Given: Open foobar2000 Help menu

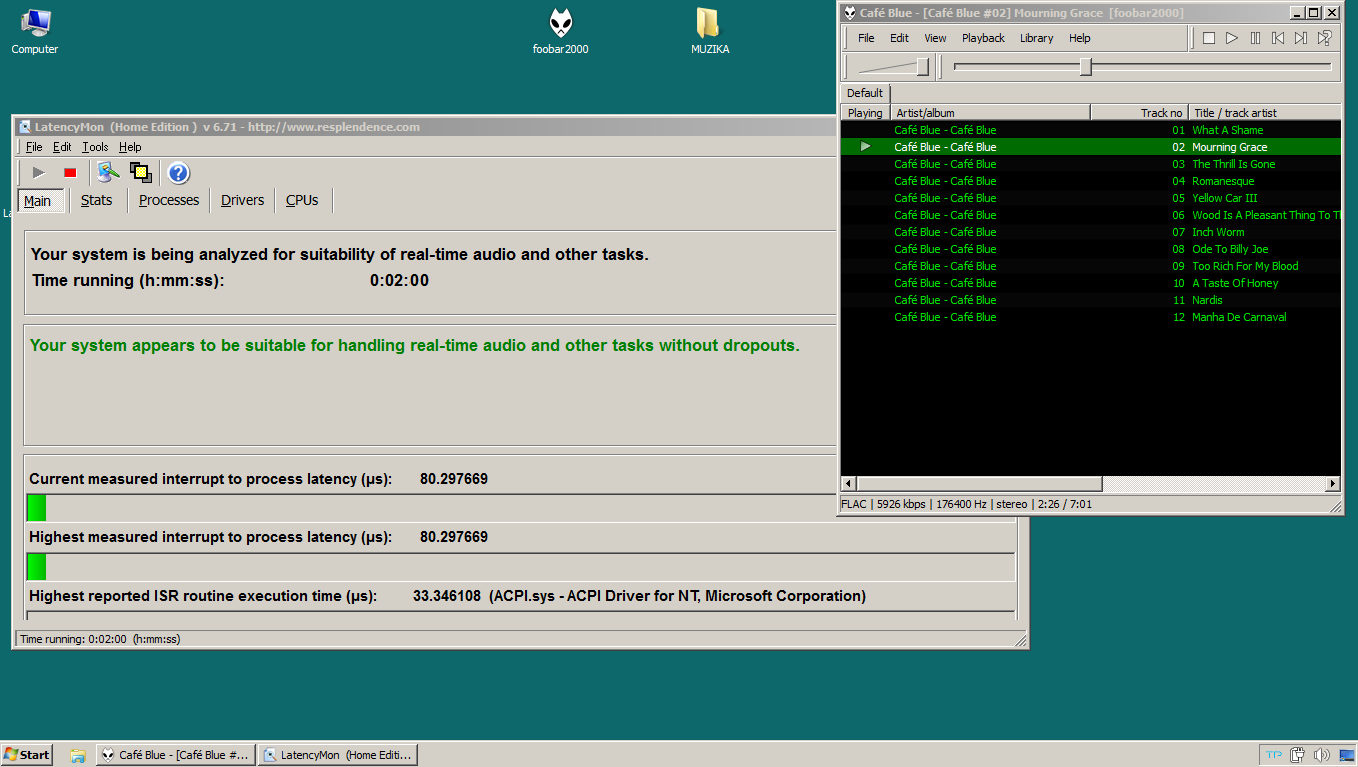Looking at the screenshot, I should pyautogui.click(x=1080, y=38).
